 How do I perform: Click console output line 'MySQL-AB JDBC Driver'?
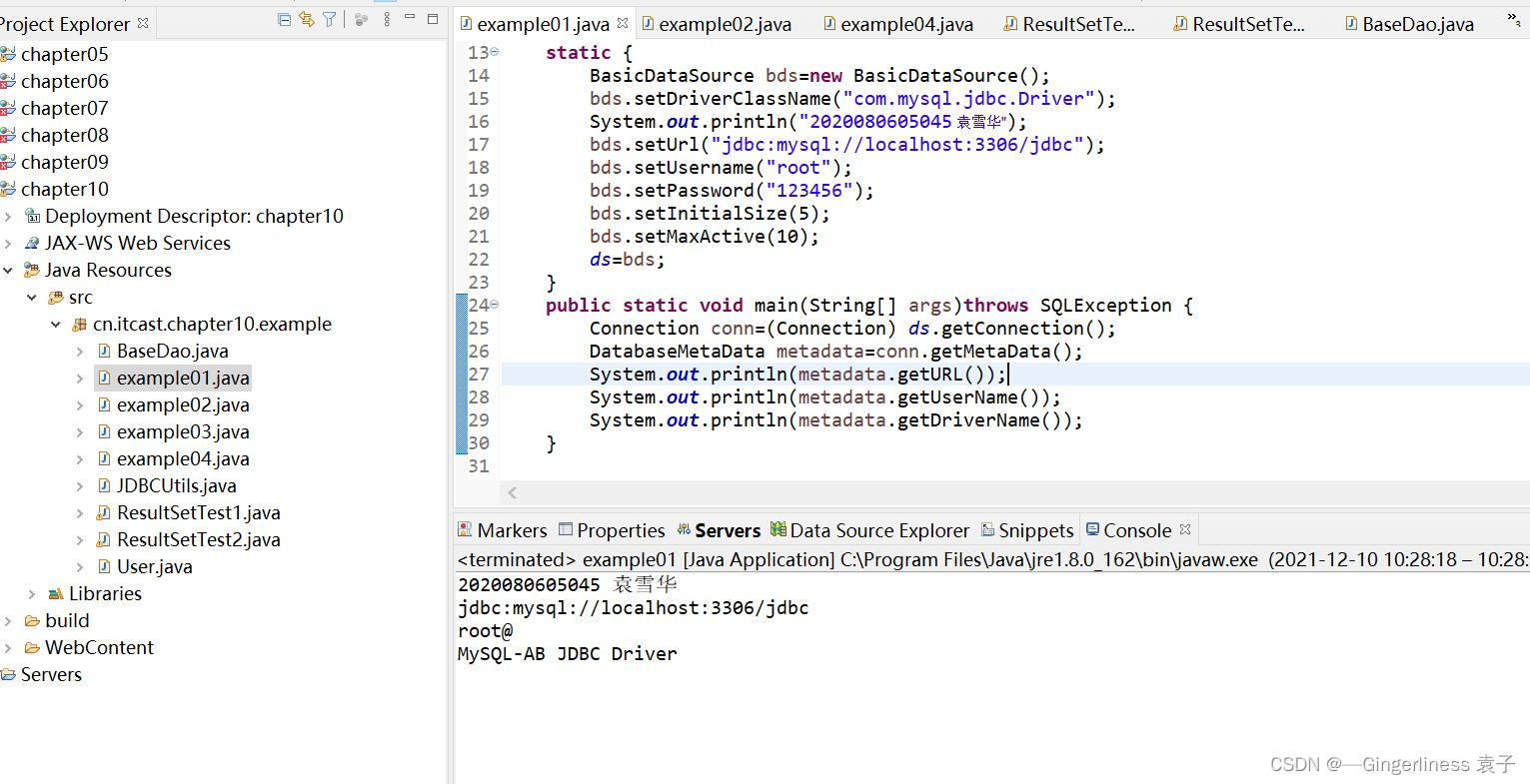(567, 653)
